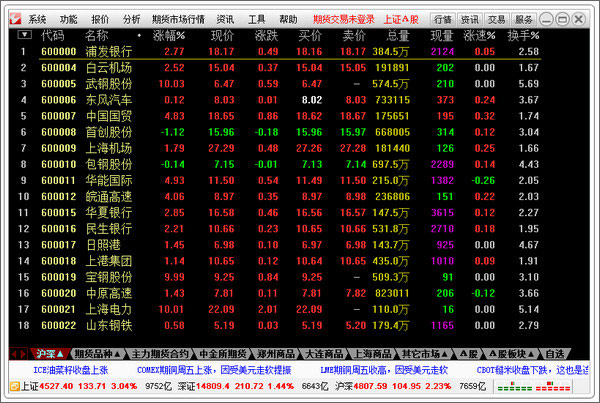Click stock code 600017

[x=59, y=245]
